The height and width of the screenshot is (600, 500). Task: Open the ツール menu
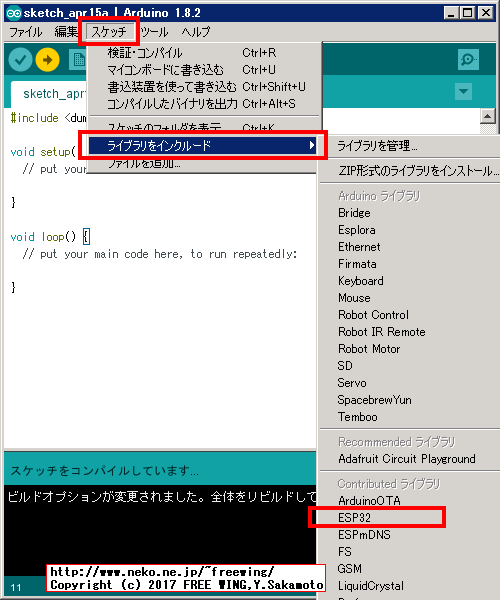(x=154, y=32)
